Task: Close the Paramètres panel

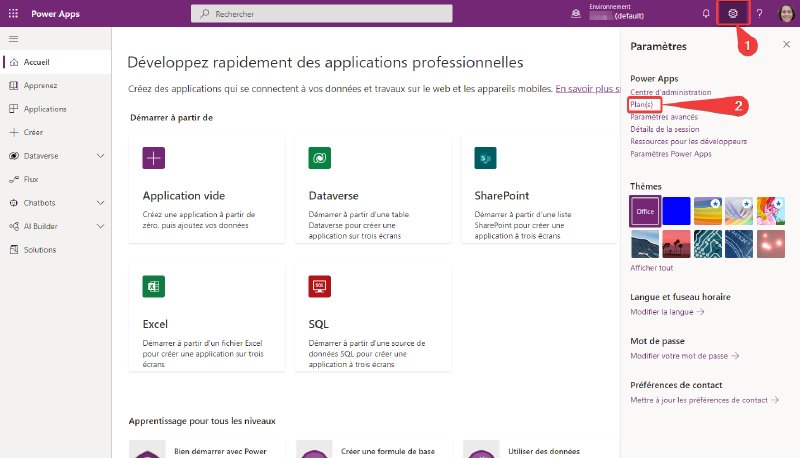Action: (x=786, y=44)
